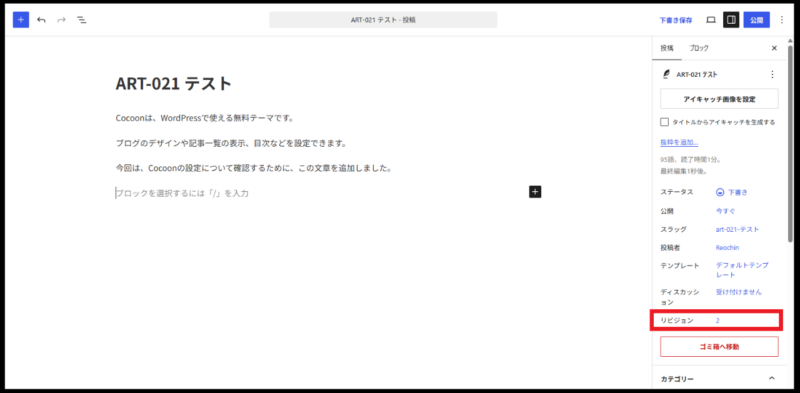Click the 下書き status icon

tap(720, 192)
